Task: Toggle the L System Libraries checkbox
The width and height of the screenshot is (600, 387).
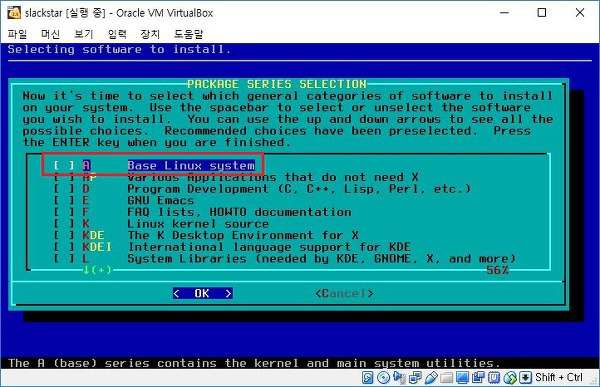Action: click(x=64, y=259)
